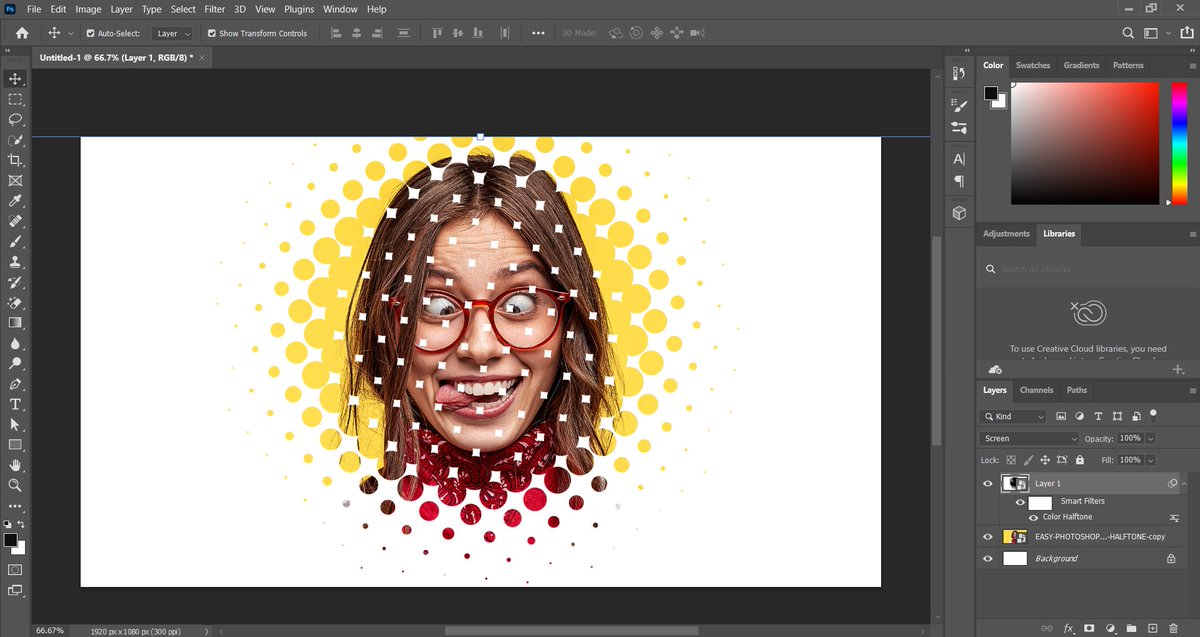Switch to the Paths tab
Image resolution: width=1200 pixels, height=637 pixels.
(x=1077, y=390)
